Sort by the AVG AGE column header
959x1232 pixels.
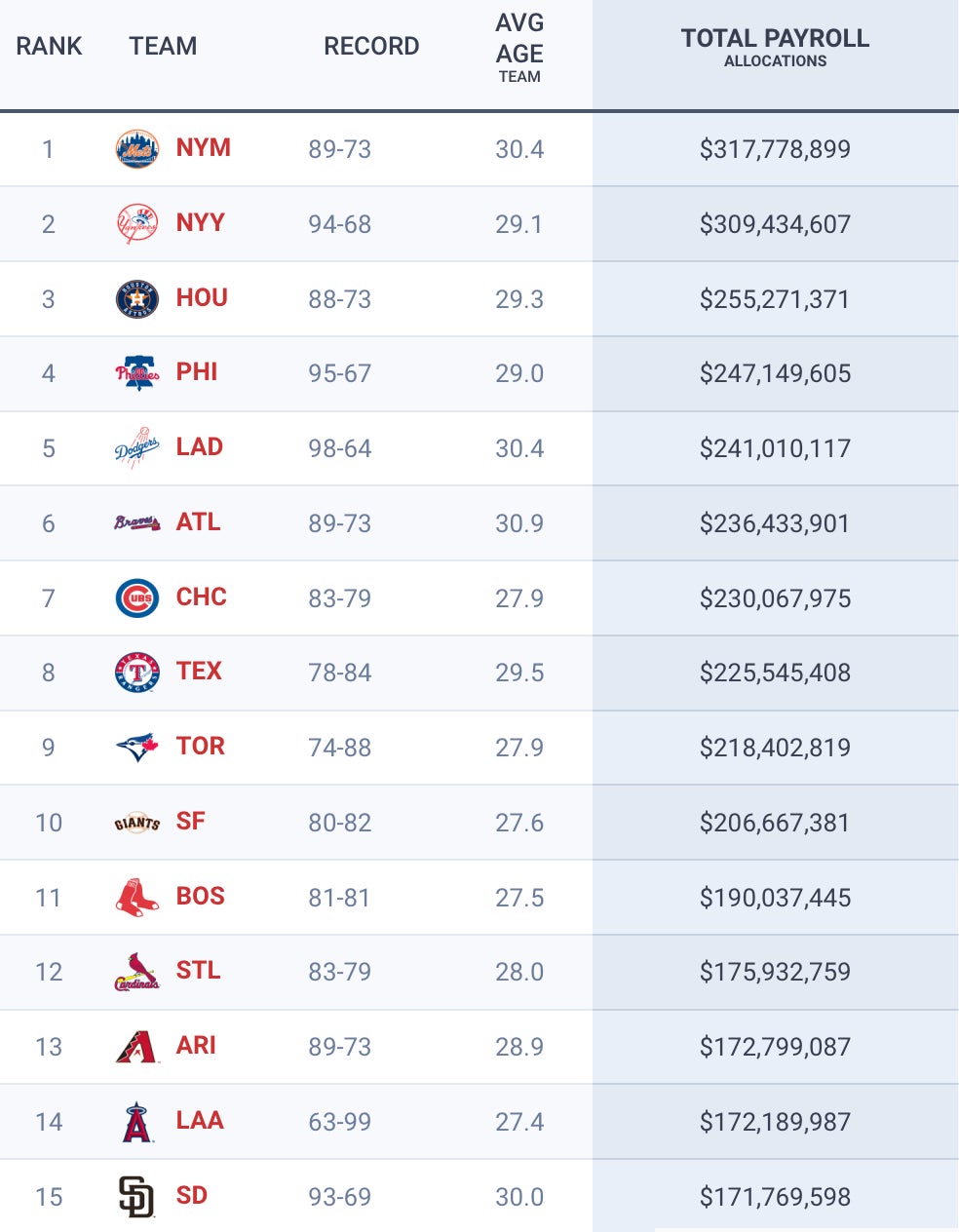519,49
